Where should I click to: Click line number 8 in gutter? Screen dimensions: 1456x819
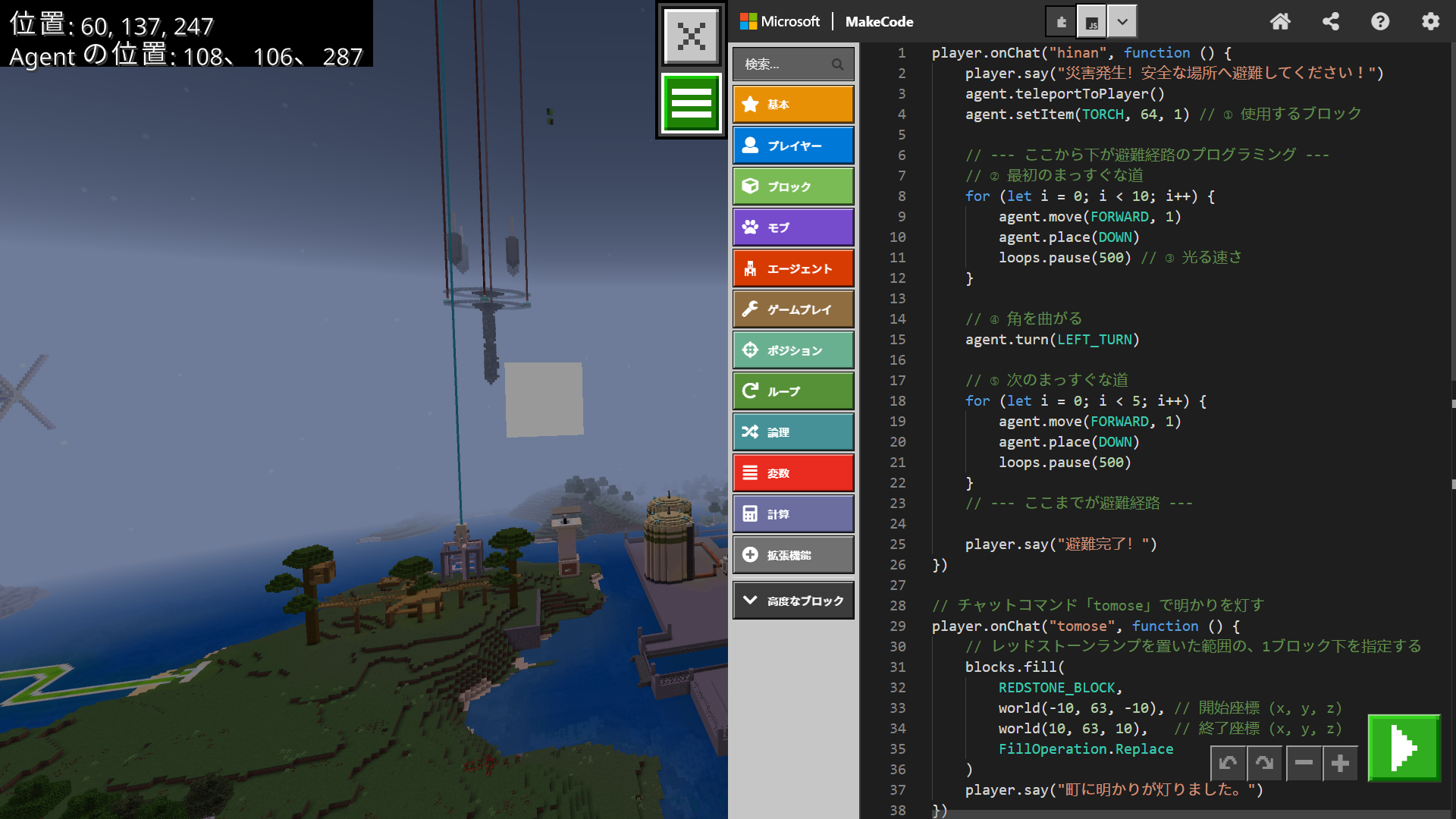(902, 196)
